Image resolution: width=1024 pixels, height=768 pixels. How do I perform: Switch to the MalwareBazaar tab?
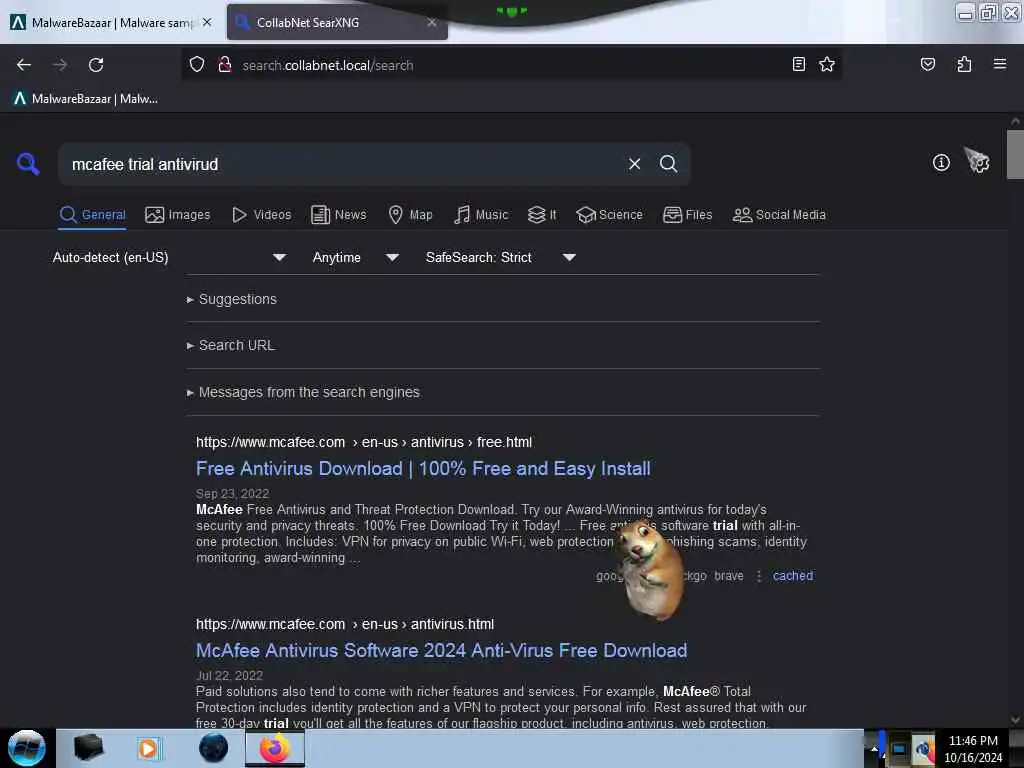pyautogui.click(x=111, y=23)
